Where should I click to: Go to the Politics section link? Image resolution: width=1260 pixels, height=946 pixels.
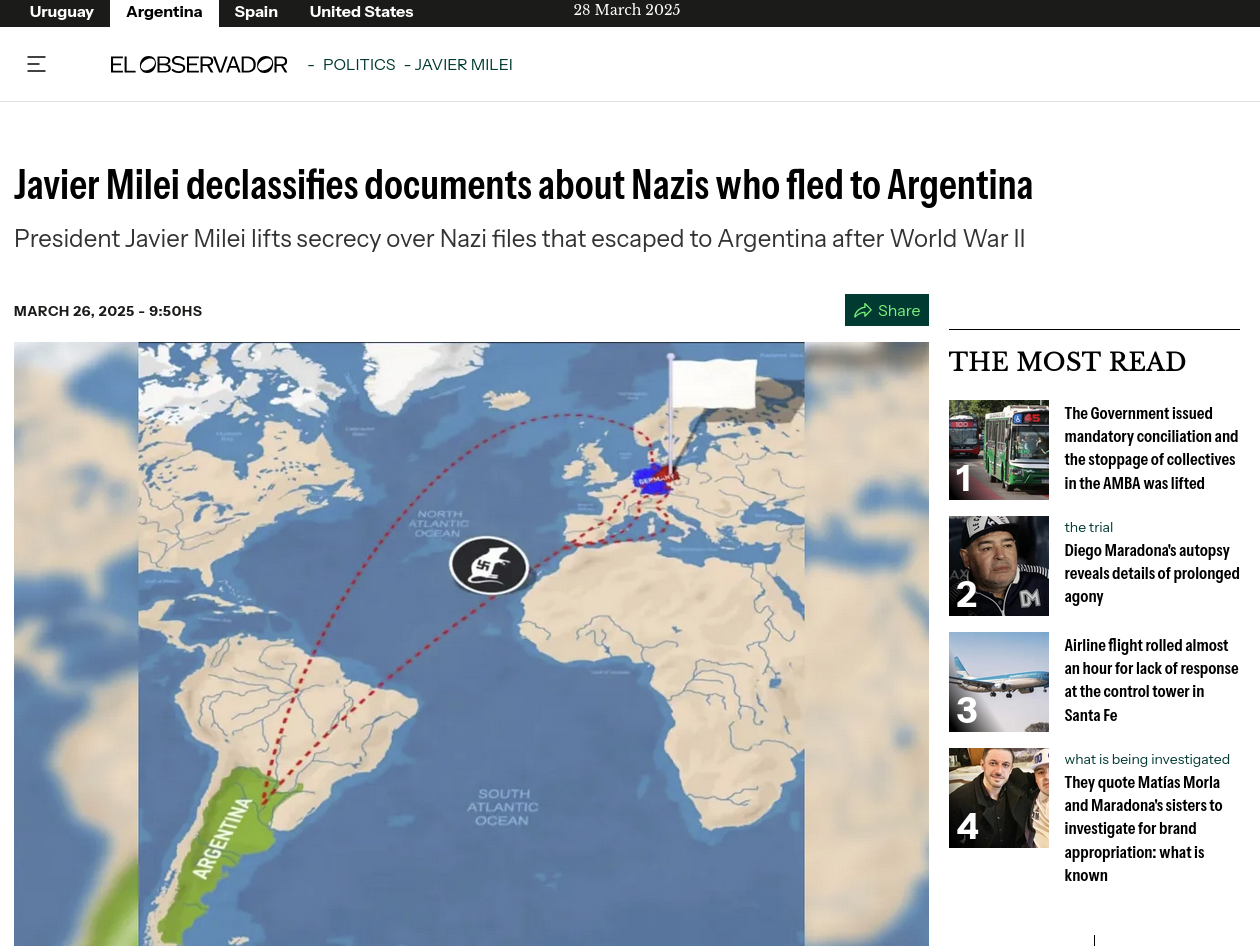point(359,65)
